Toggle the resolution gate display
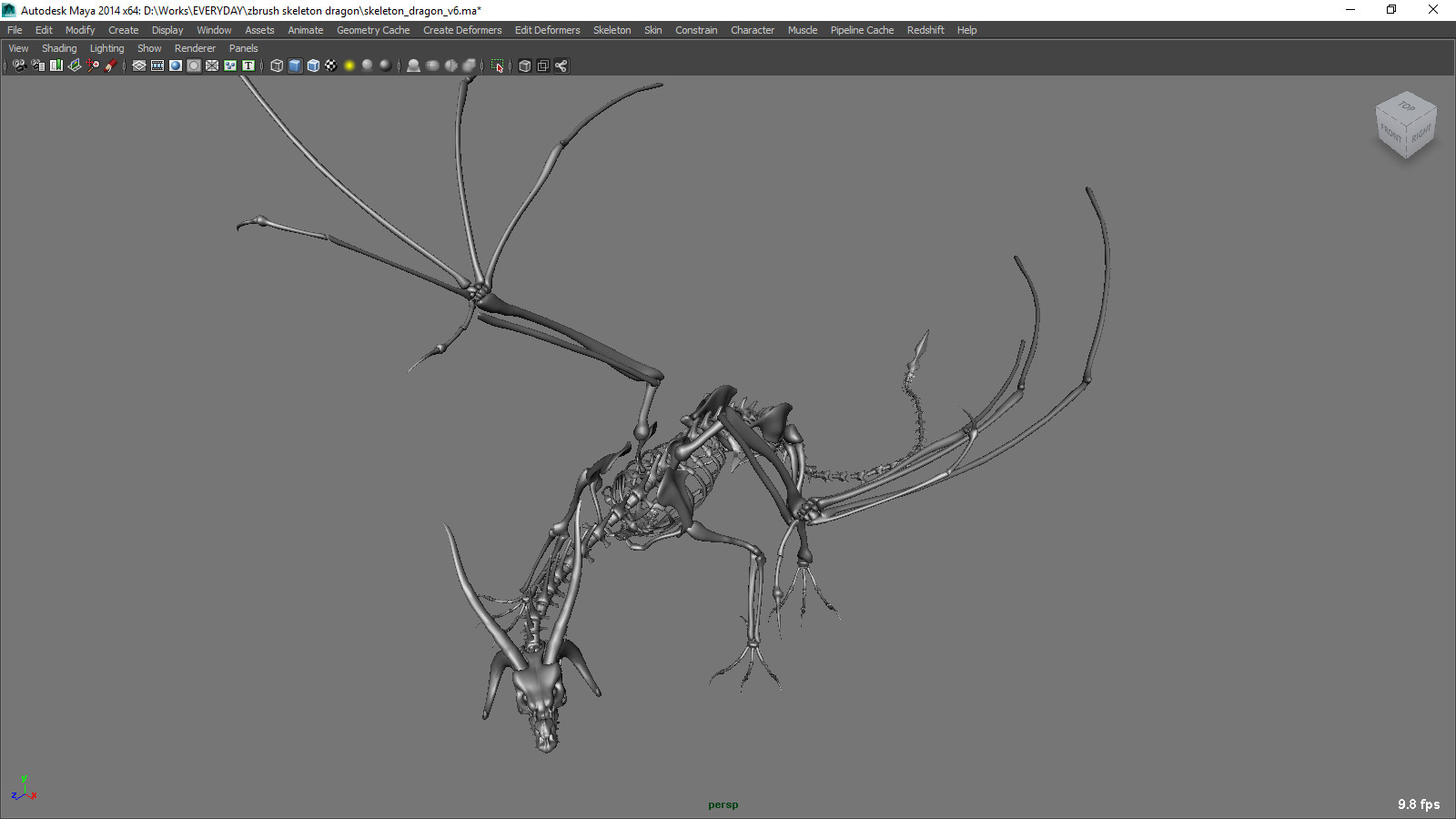The height and width of the screenshot is (819, 1456). (x=175, y=65)
